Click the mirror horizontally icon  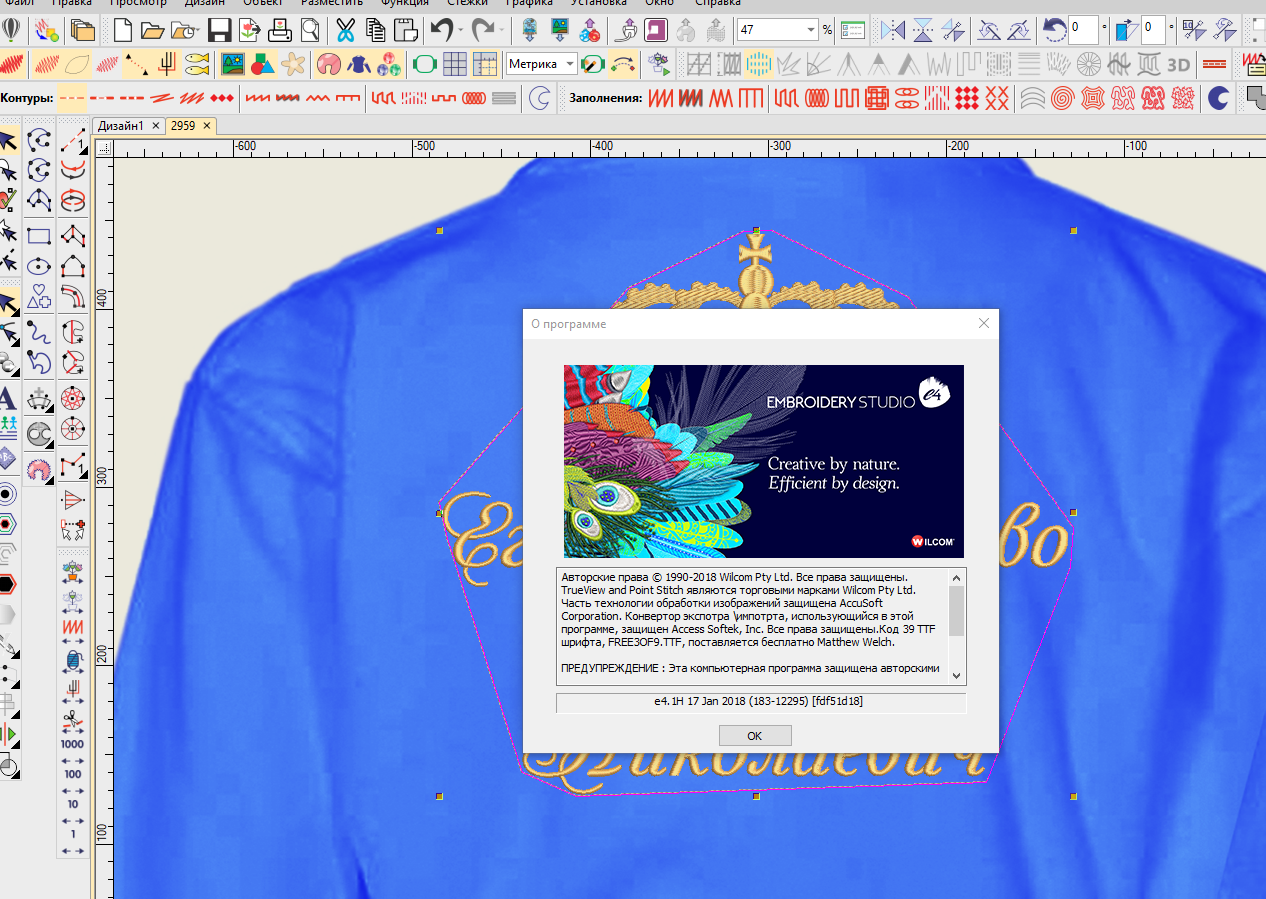point(893,30)
